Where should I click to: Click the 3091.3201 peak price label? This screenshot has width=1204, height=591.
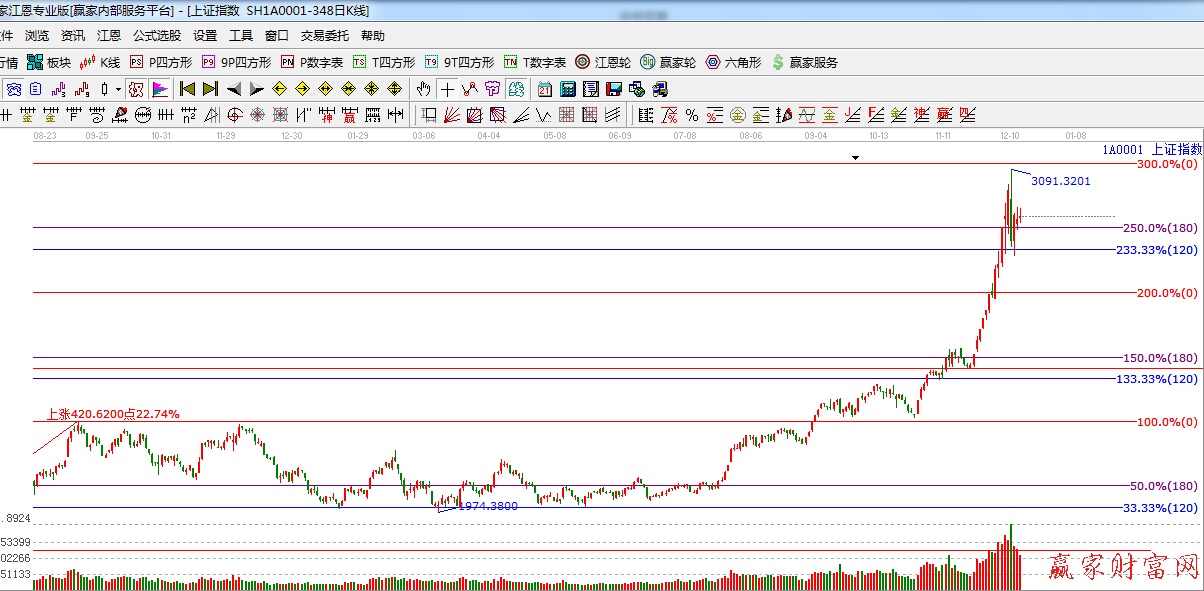point(1060,181)
